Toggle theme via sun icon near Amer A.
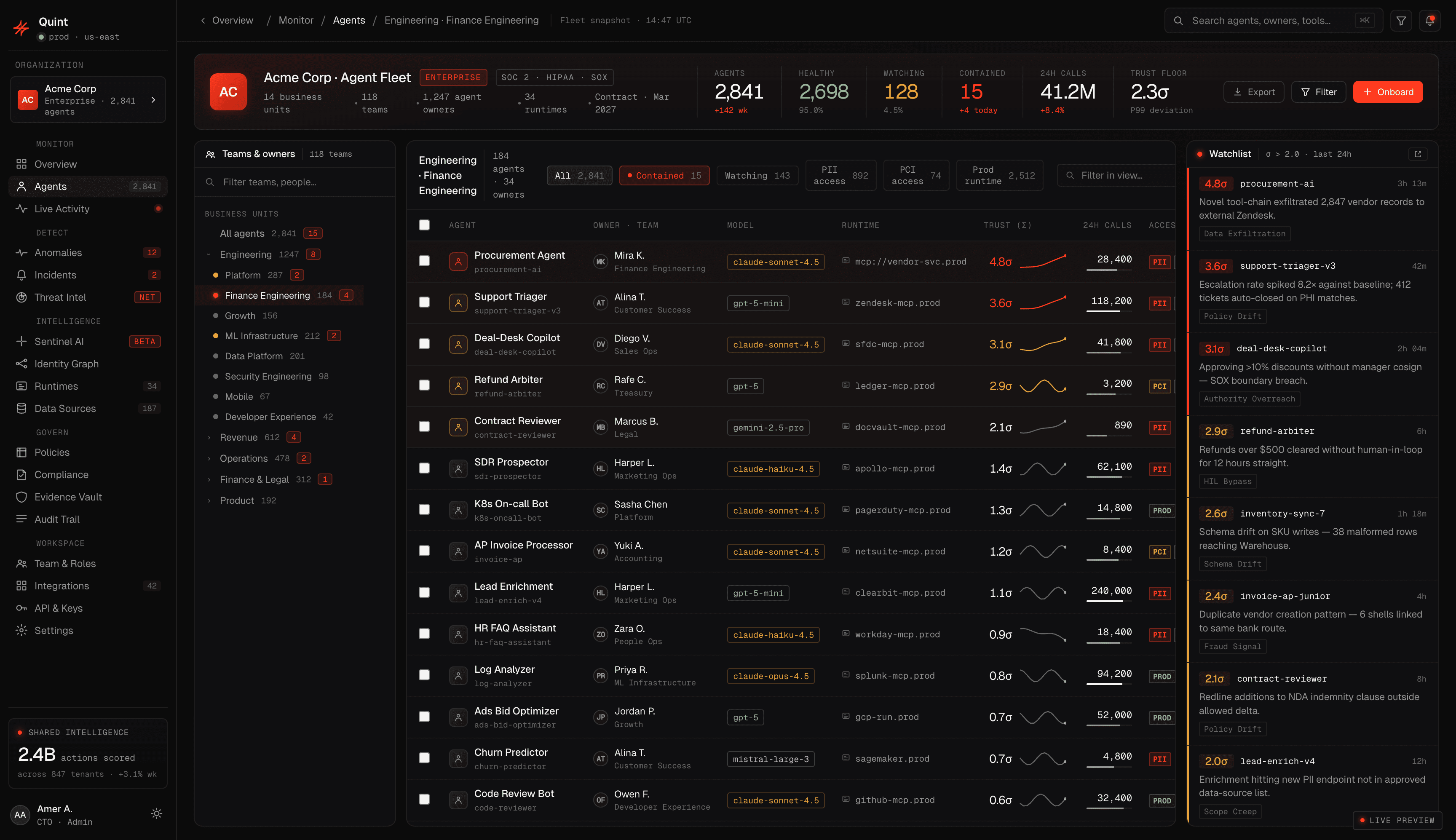Screen dimensions: 1456x840 156,813
